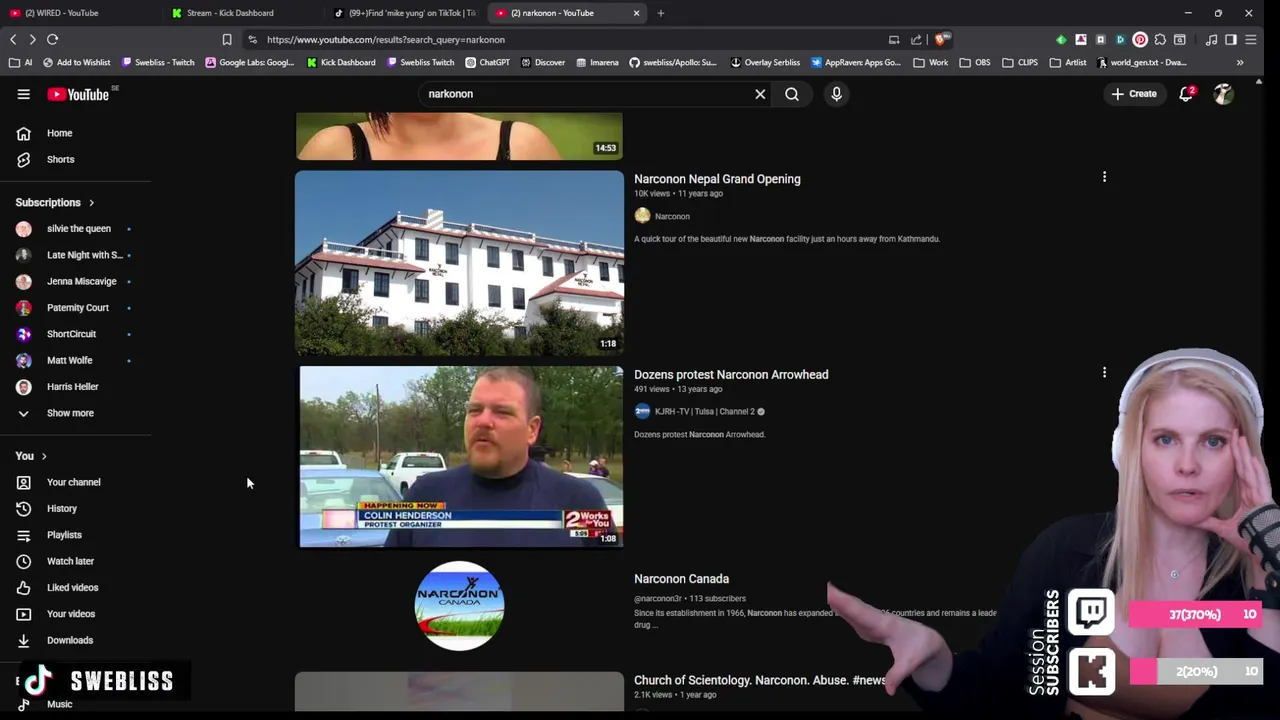Reload the page with refresh icon
The height and width of the screenshot is (720, 1280).
tap(52, 40)
